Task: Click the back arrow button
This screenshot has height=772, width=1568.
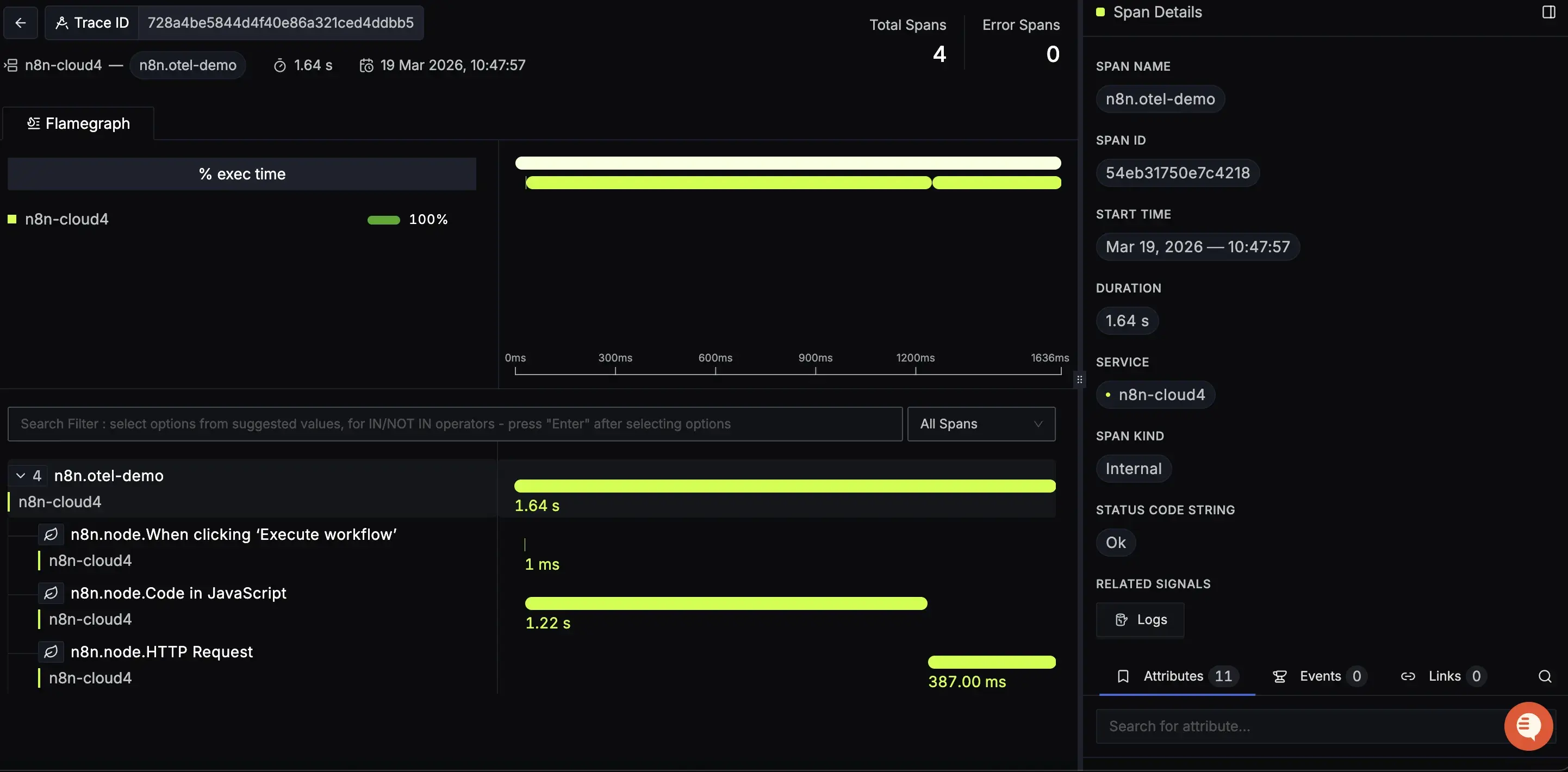Action: coord(21,22)
